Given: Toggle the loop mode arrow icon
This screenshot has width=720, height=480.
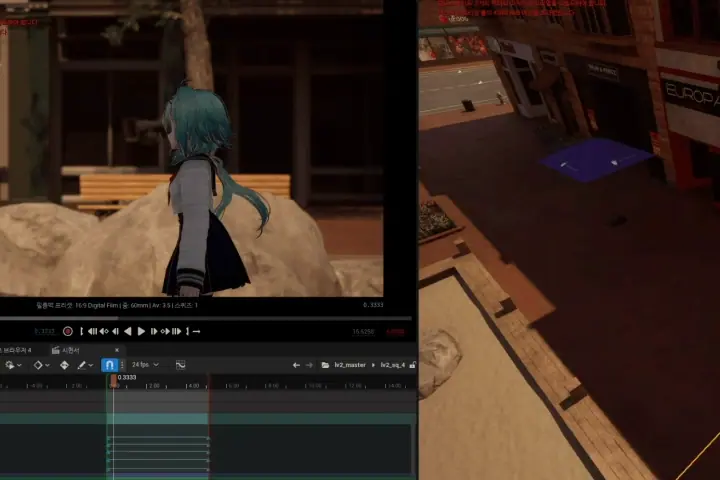Looking at the screenshot, I should [197, 331].
